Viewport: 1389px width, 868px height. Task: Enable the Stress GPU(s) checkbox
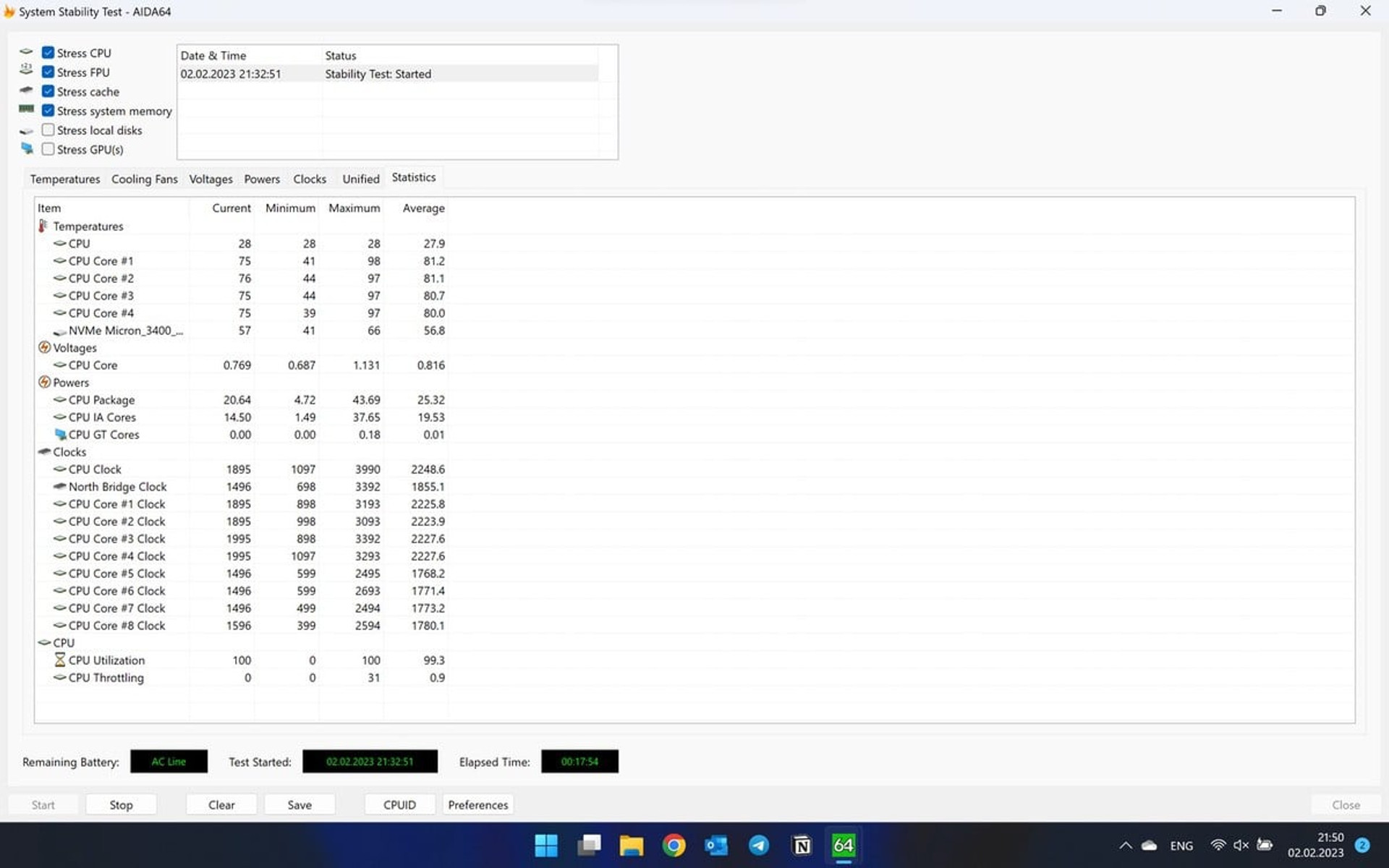[x=48, y=149]
